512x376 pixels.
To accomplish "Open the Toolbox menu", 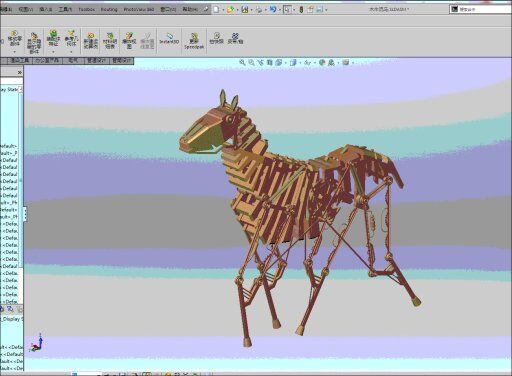I will pos(86,9).
